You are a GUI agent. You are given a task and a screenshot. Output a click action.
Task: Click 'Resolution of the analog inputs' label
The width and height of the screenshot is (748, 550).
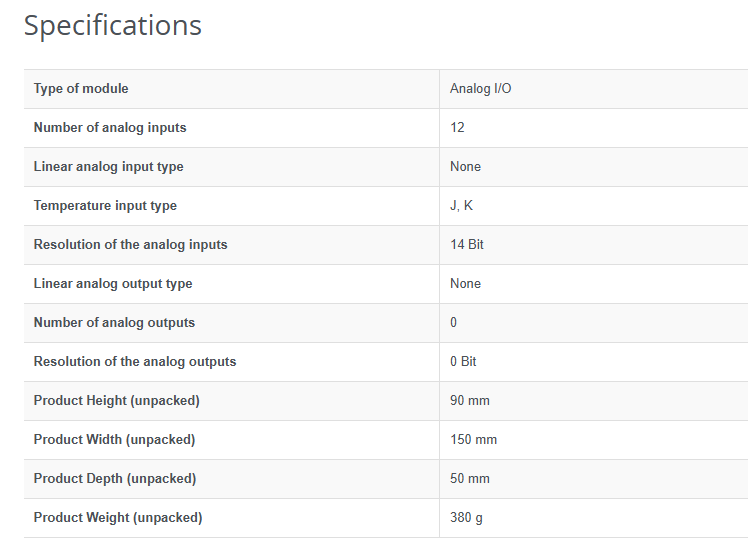coord(130,245)
